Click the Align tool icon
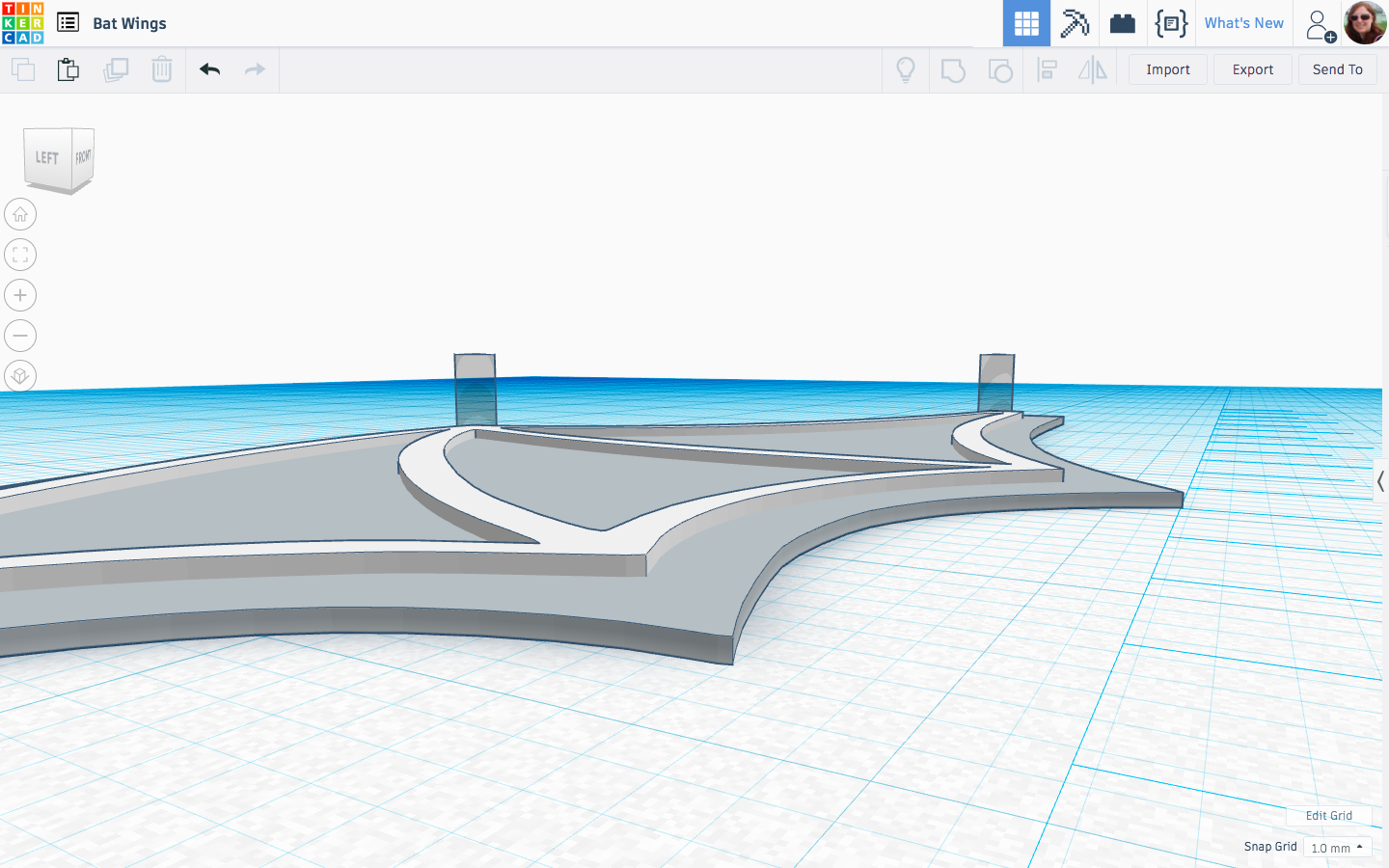Image resolution: width=1389 pixels, height=868 pixels. [x=1047, y=69]
